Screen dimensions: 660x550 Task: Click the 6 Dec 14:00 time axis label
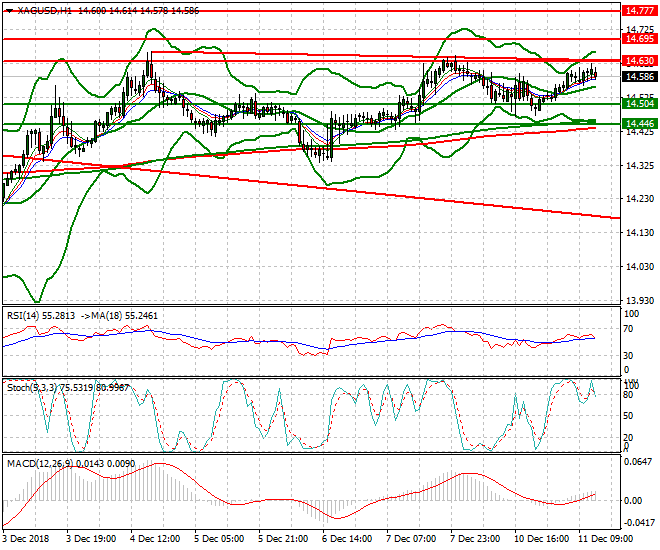(346, 538)
